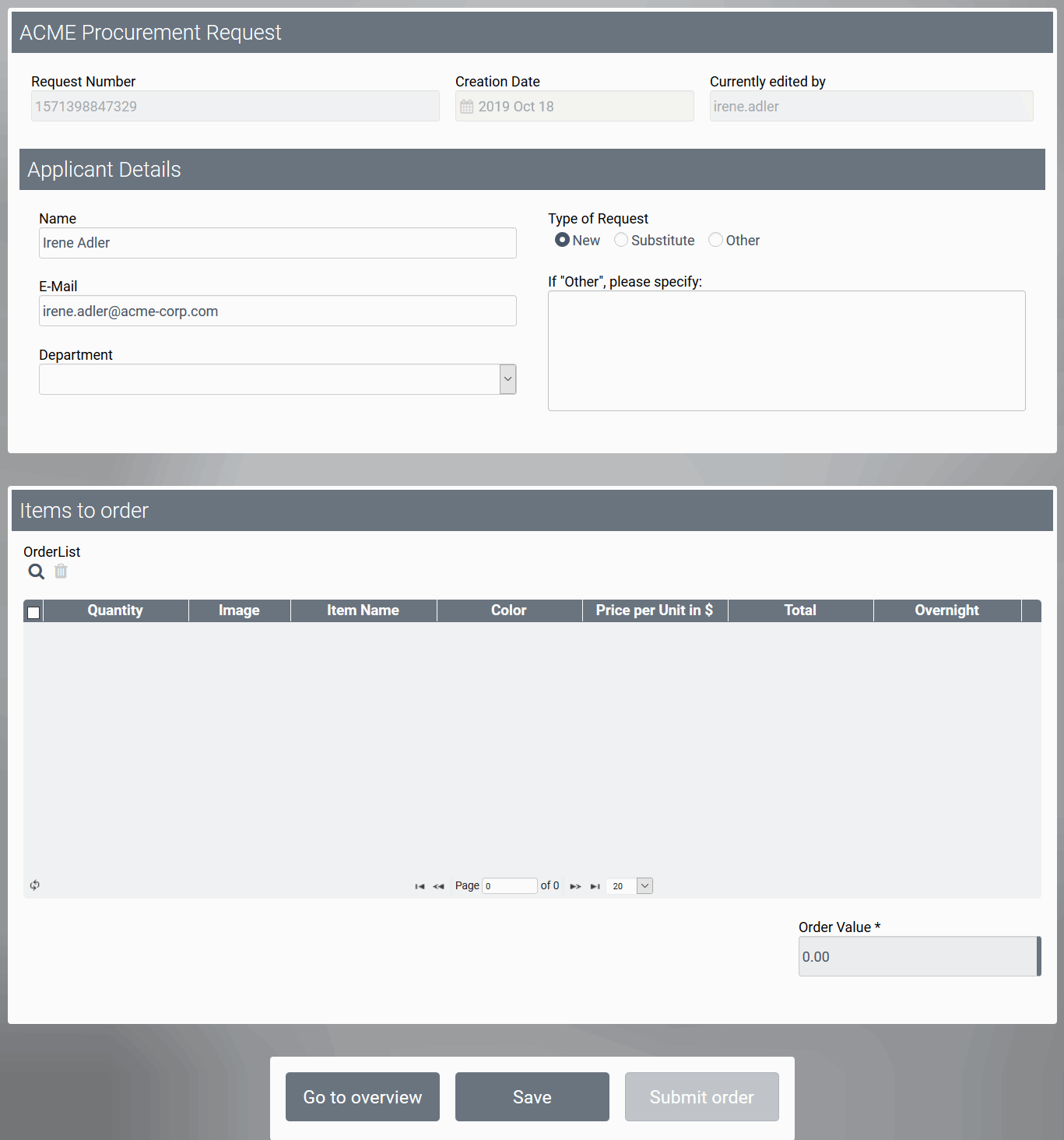This screenshot has width=1064, height=1140.
Task: Check the select-all box in OrderList header
Action: (x=33, y=612)
